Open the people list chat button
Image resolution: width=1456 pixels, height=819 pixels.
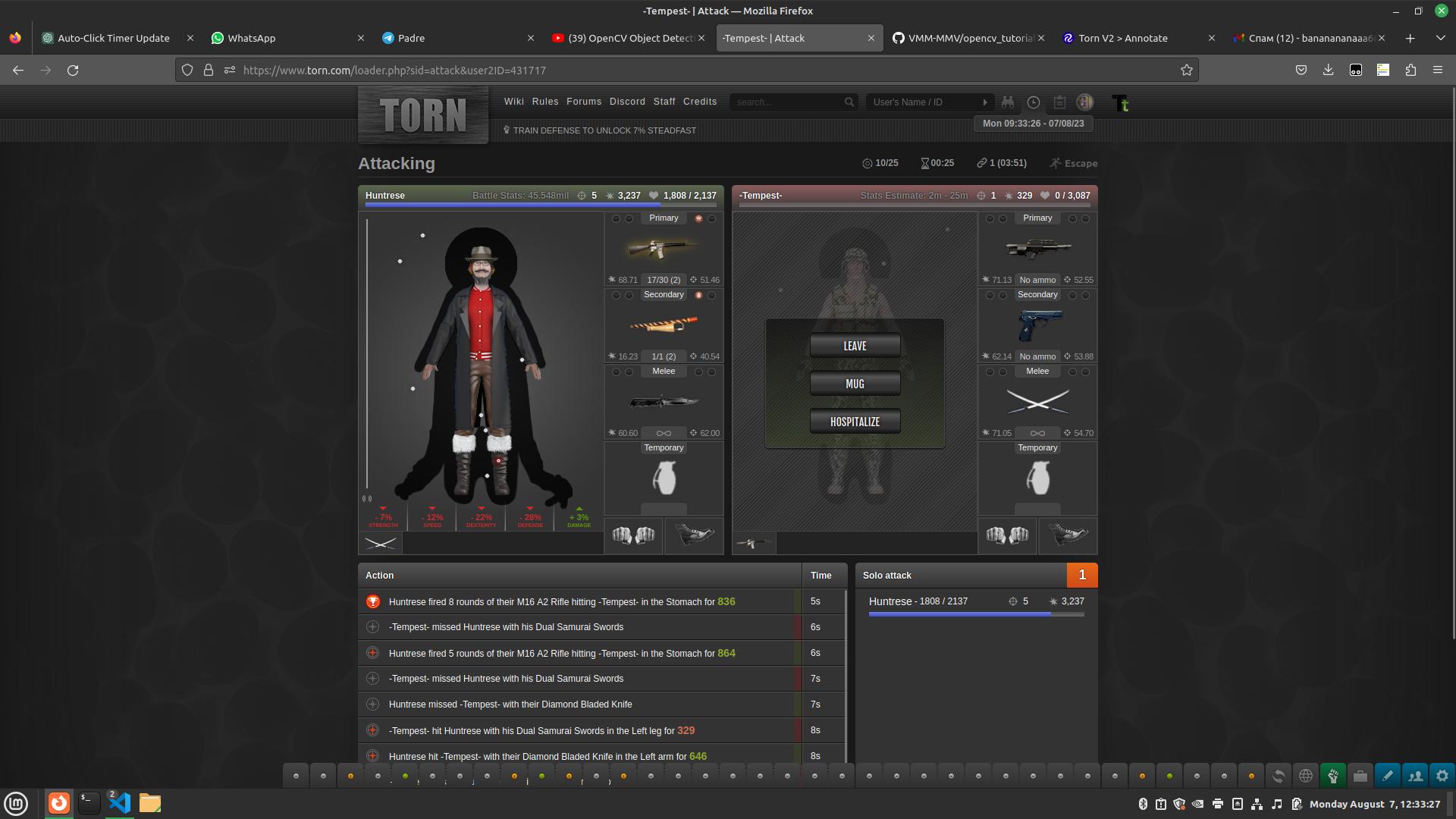1414,776
